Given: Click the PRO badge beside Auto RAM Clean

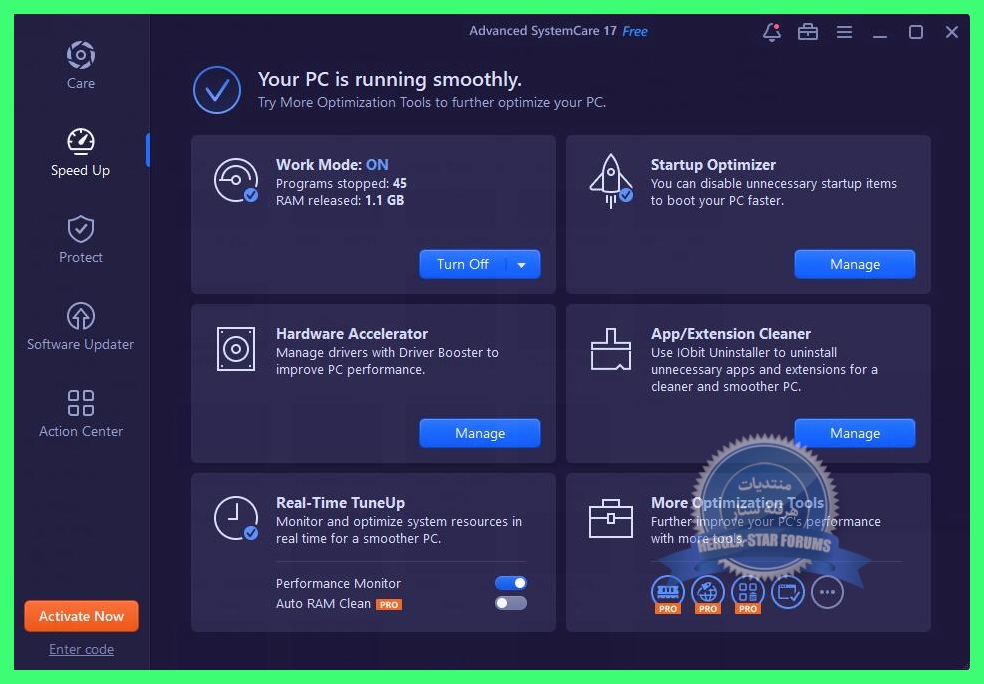Looking at the screenshot, I should (x=388, y=604).
